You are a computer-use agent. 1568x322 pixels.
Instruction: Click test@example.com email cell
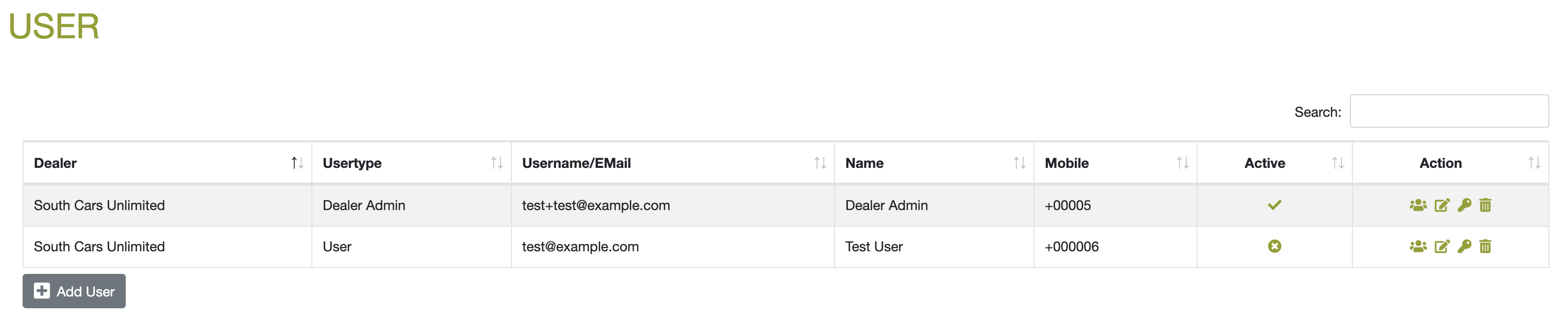click(580, 246)
